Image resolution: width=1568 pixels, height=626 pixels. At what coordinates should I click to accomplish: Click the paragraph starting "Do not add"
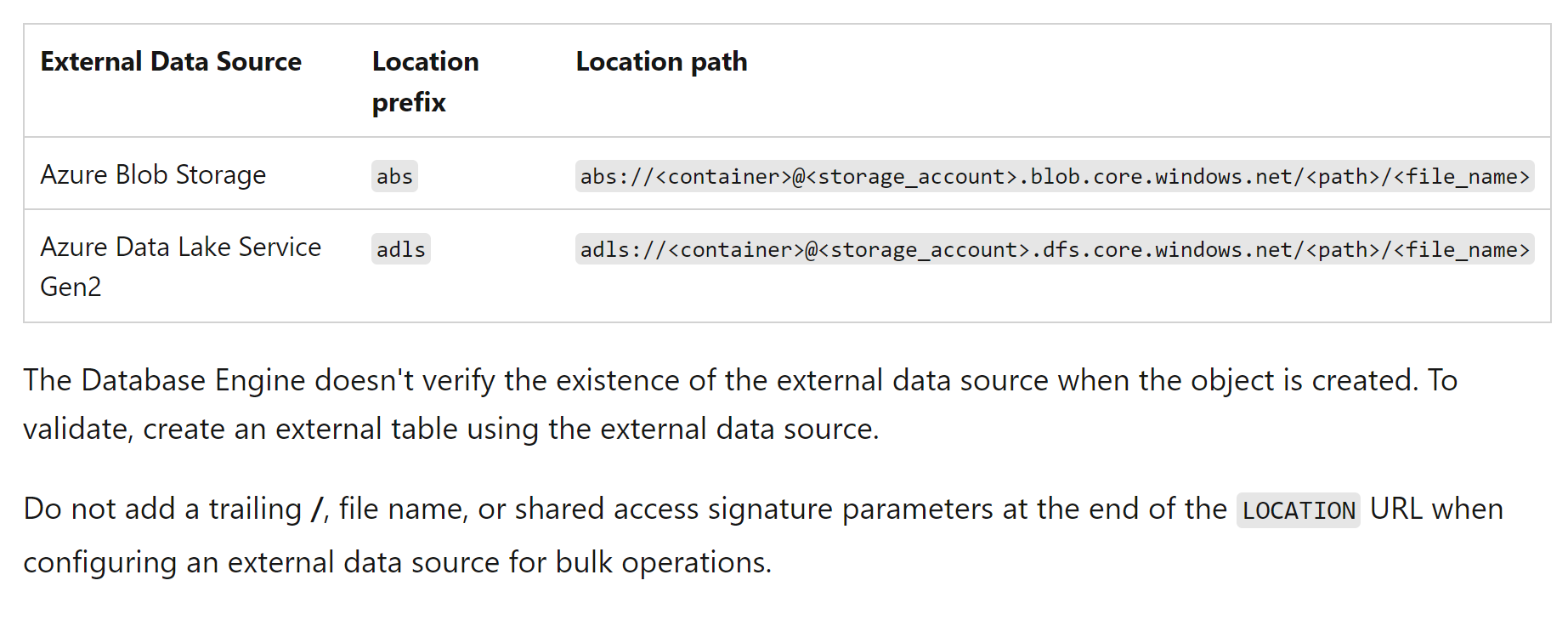[762, 535]
